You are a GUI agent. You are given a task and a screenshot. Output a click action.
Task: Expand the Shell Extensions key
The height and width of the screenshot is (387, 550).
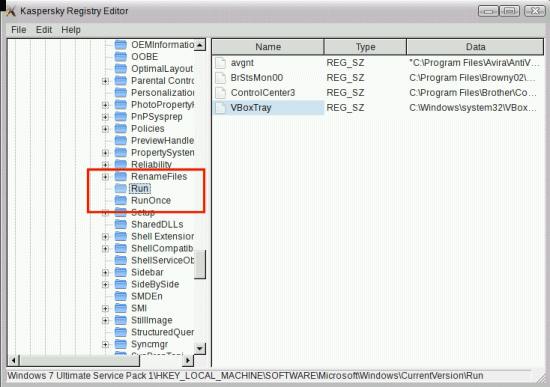(x=105, y=237)
